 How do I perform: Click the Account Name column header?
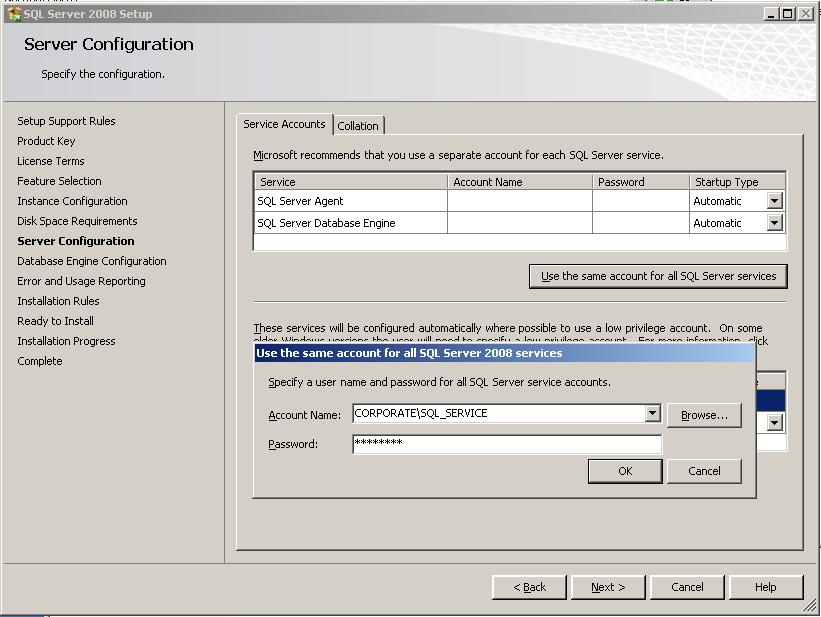coord(520,182)
